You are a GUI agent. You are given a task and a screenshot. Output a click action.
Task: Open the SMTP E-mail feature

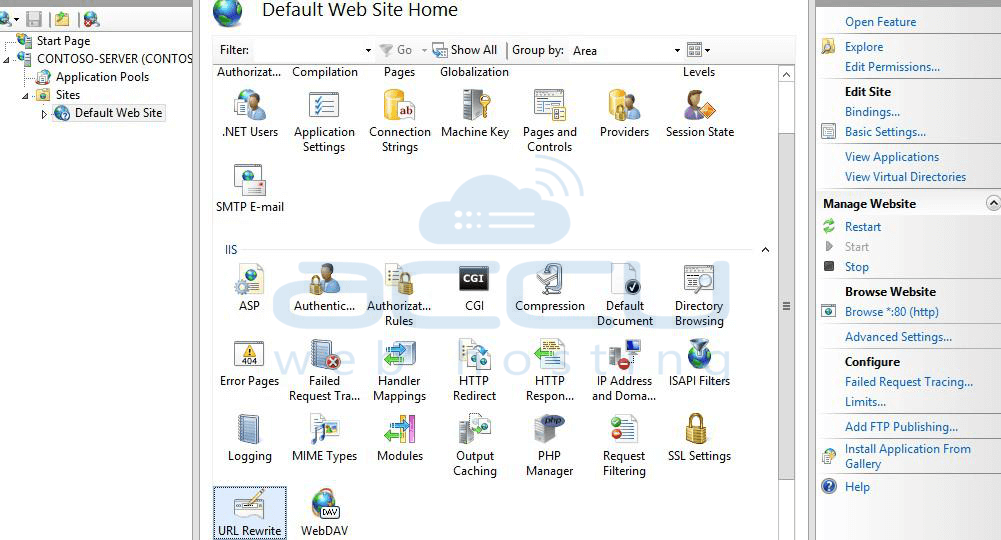[x=250, y=188]
